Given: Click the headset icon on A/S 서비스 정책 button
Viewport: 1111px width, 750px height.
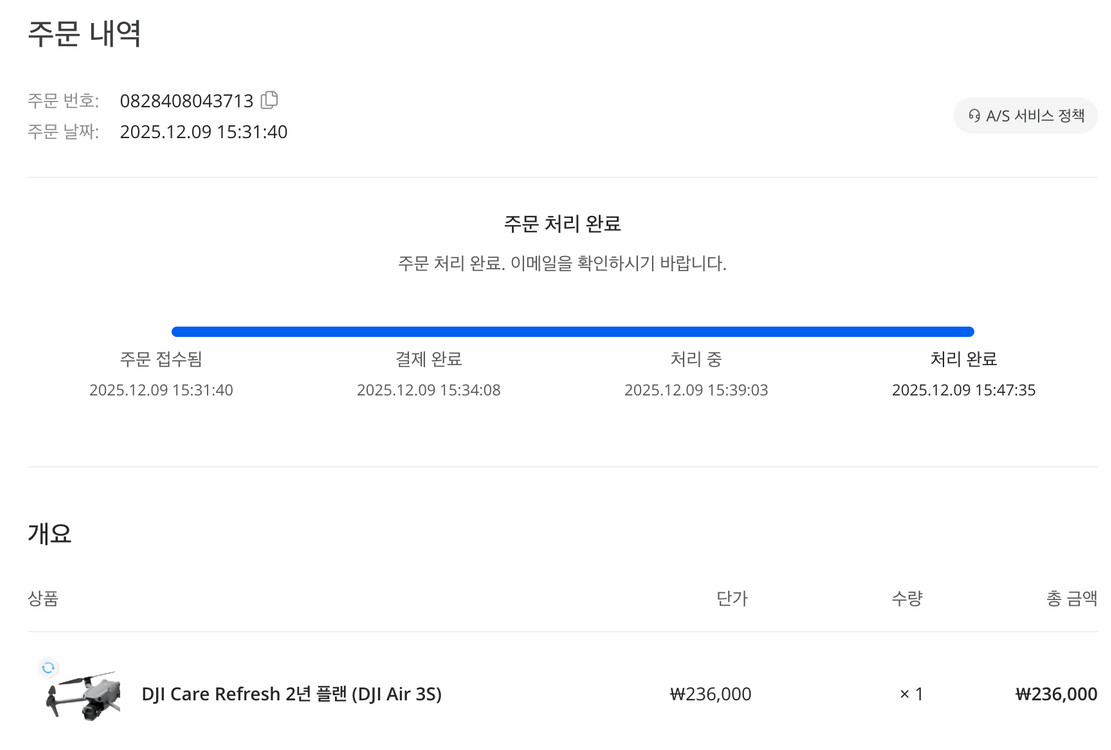Looking at the screenshot, I should tap(972, 115).
